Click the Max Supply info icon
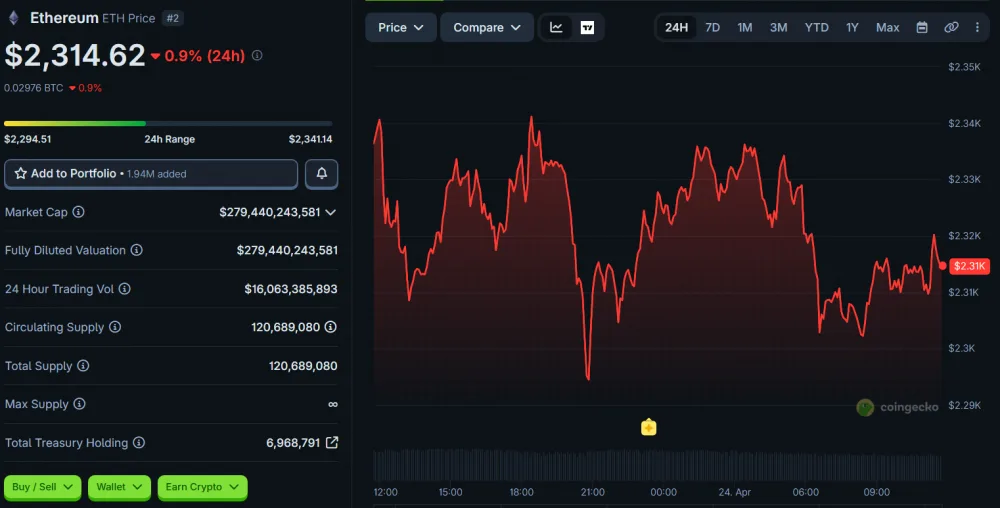This screenshot has width=1000, height=508. pos(79,403)
